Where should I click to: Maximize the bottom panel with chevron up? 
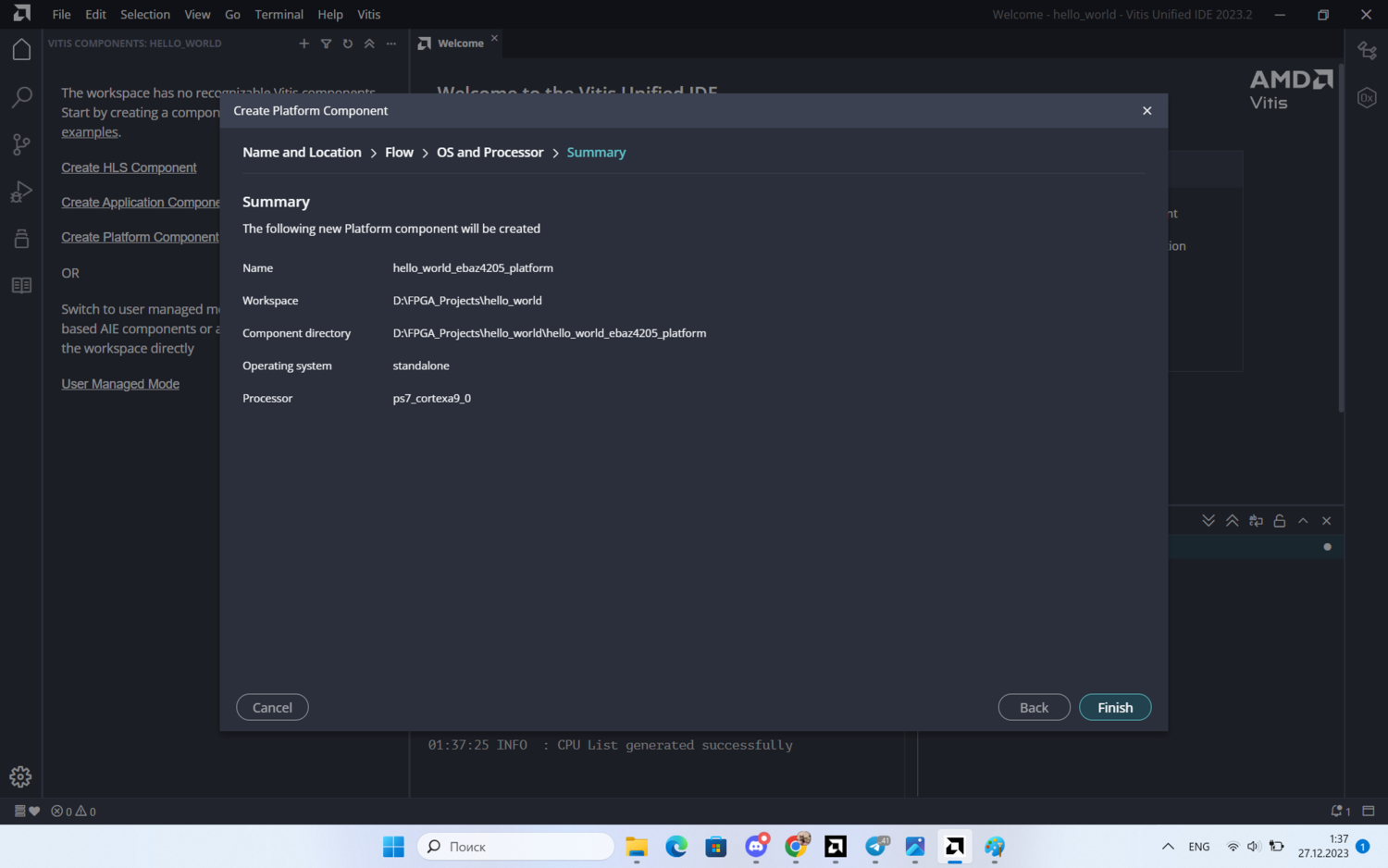pos(1303,521)
